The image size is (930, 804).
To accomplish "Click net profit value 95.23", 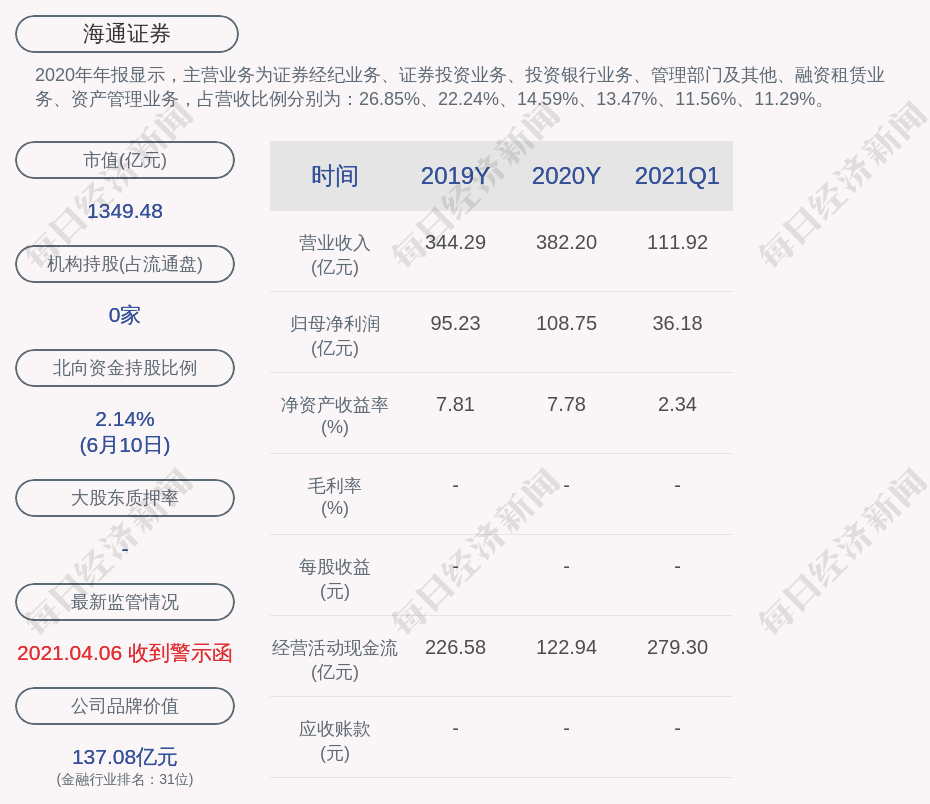I will 456,324.
